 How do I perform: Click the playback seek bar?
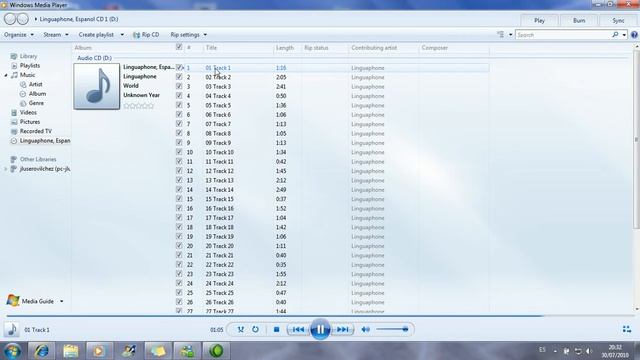pos(320,316)
